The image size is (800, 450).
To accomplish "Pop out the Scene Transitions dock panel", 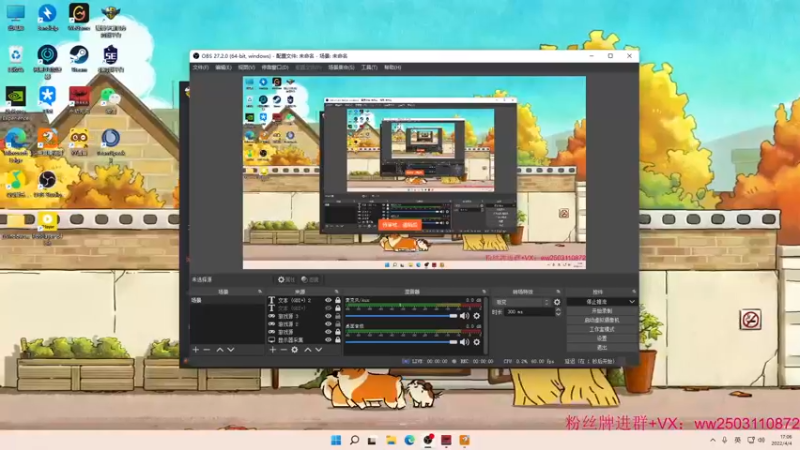I will coord(558,292).
